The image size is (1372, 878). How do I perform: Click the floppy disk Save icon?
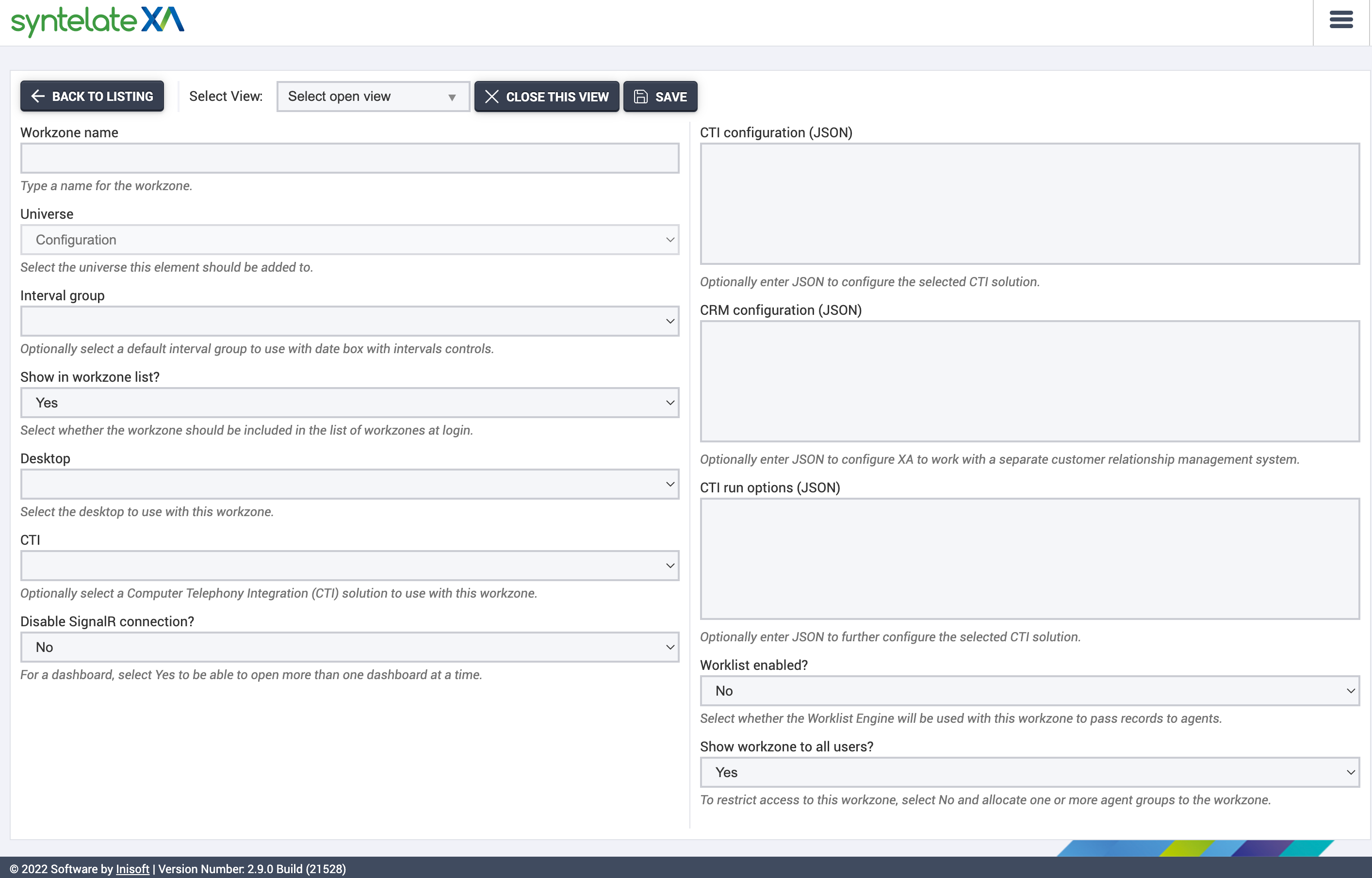tap(640, 97)
